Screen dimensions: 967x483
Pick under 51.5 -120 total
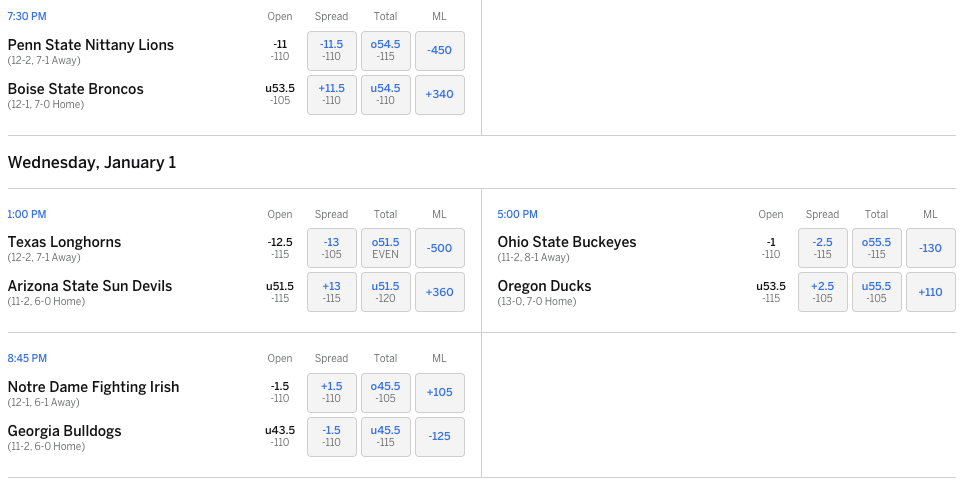click(x=385, y=292)
